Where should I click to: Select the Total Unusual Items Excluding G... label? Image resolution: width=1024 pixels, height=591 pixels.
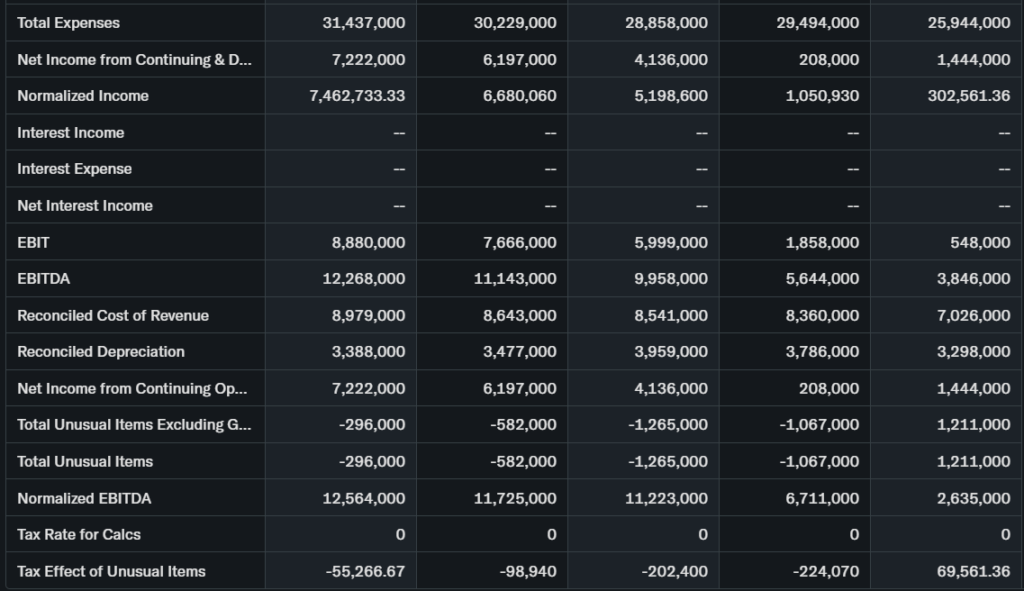(x=134, y=425)
